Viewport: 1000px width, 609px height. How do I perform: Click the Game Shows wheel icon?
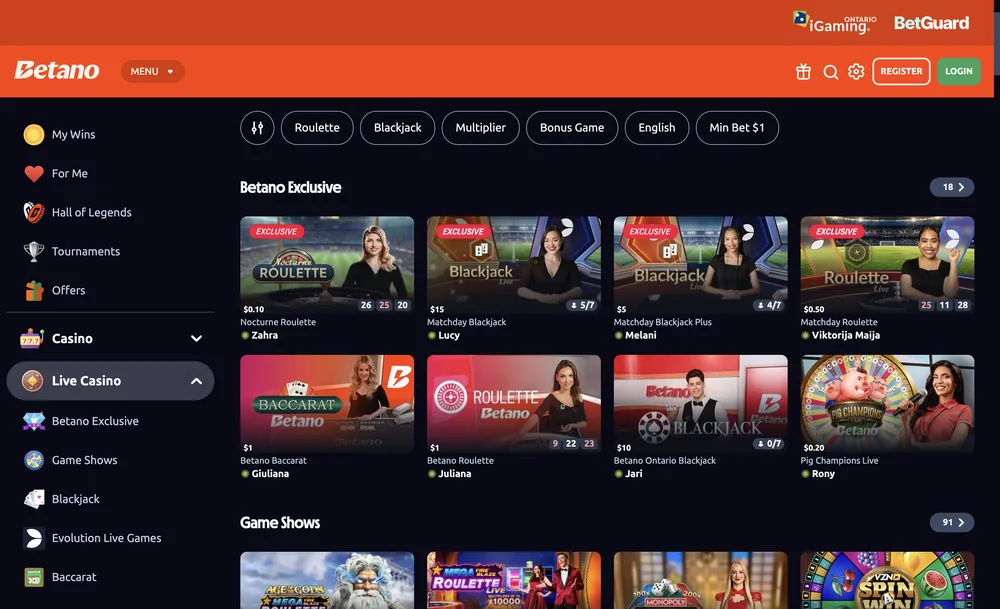pyautogui.click(x=34, y=460)
